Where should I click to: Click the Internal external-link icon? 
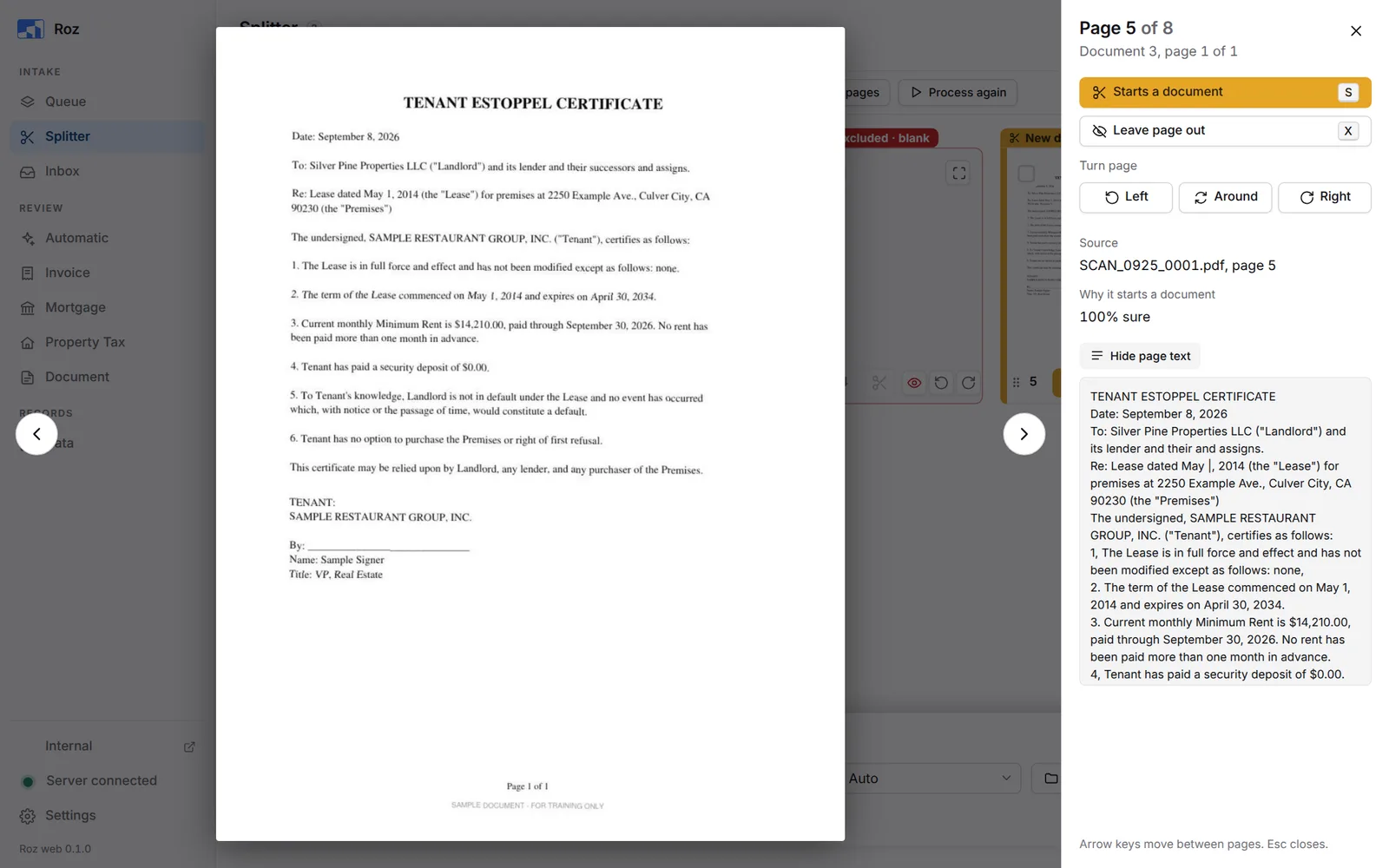tap(189, 746)
